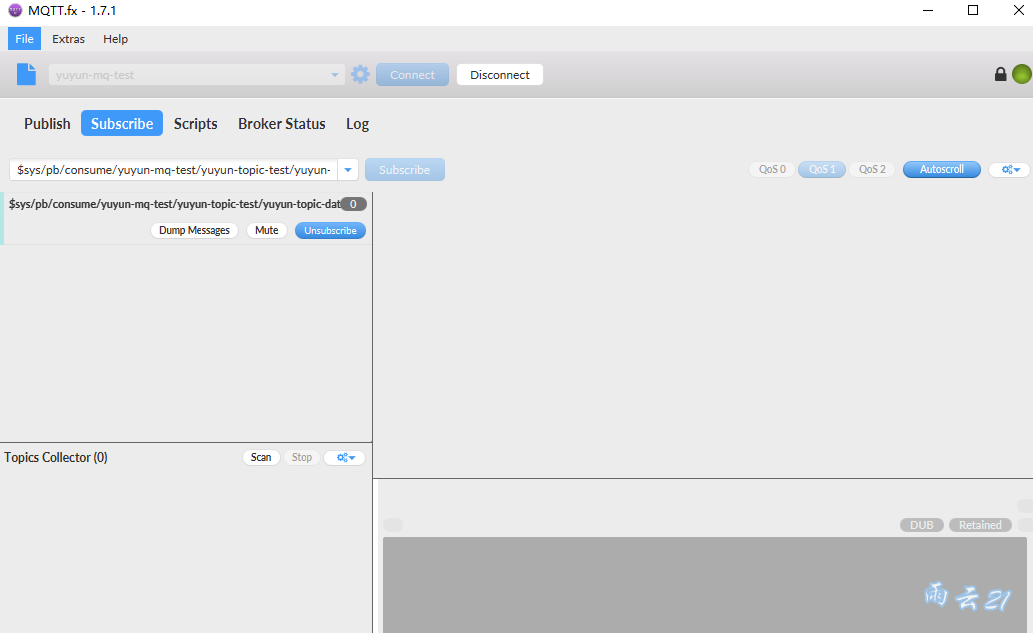The image size is (1033, 633).
Task: Click the MQTT.fx app icon in title bar
Action: (x=14, y=11)
